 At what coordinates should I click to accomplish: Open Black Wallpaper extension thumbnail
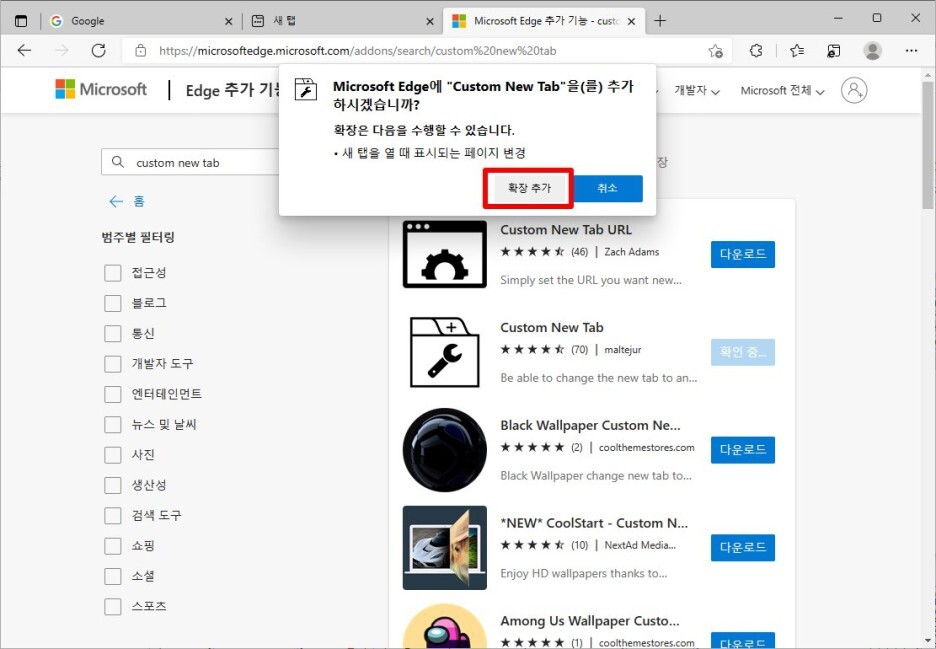click(x=445, y=450)
